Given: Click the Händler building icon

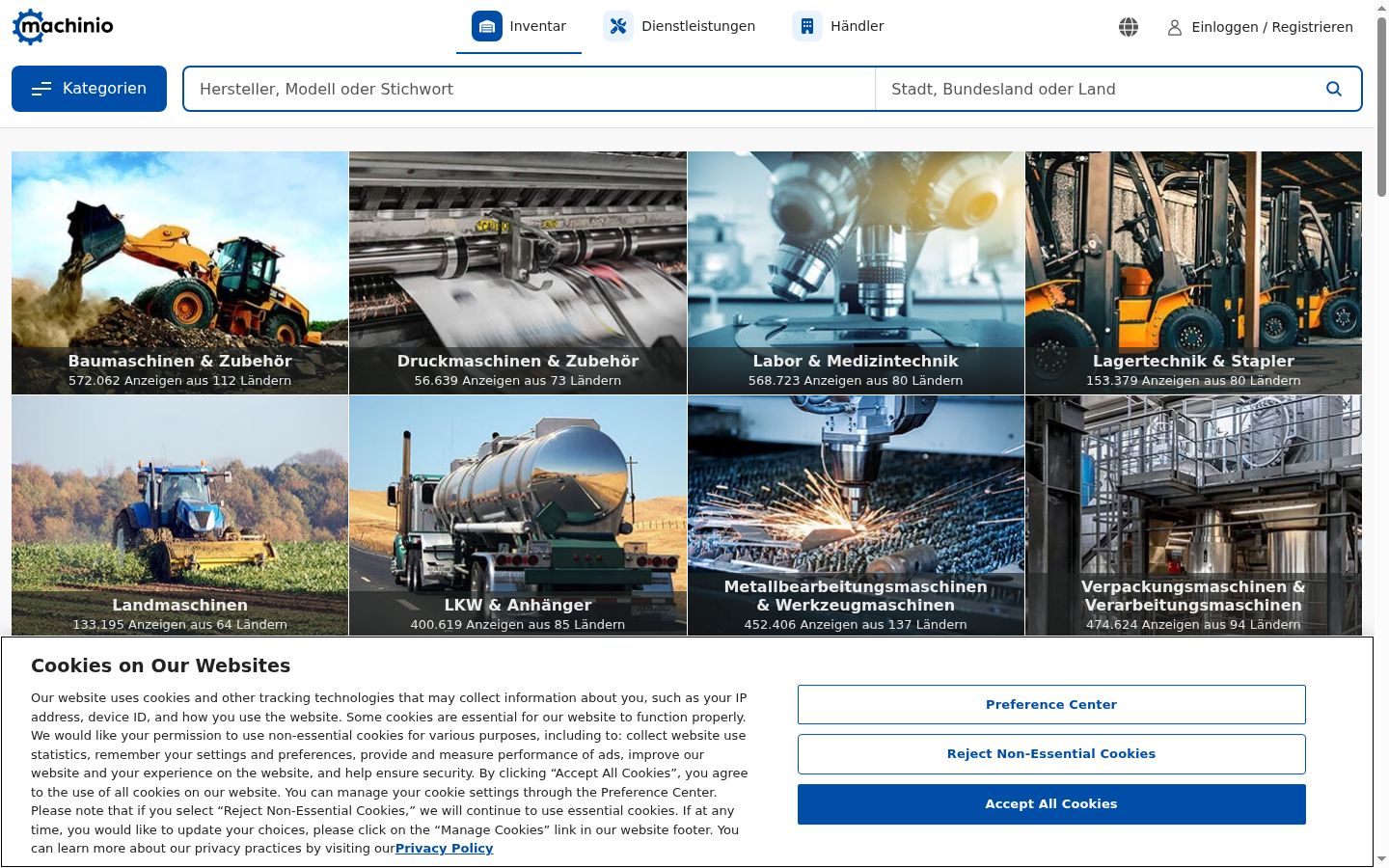Looking at the screenshot, I should [x=807, y=26].
